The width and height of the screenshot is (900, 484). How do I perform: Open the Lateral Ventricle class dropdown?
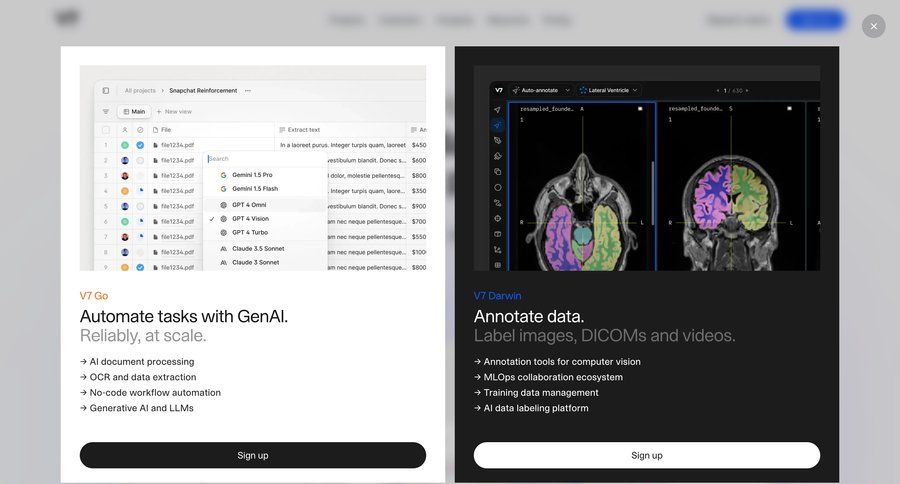point(608,90)
